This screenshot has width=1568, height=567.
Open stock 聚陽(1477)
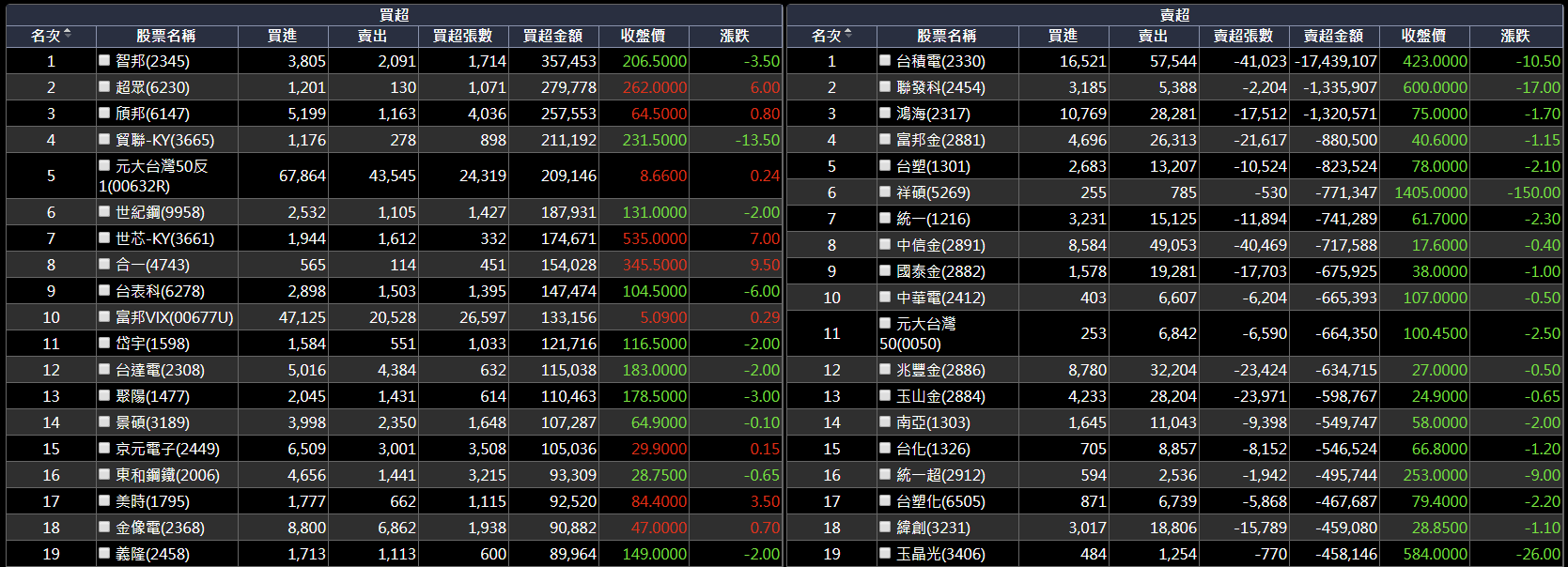(x=152, y=396)
